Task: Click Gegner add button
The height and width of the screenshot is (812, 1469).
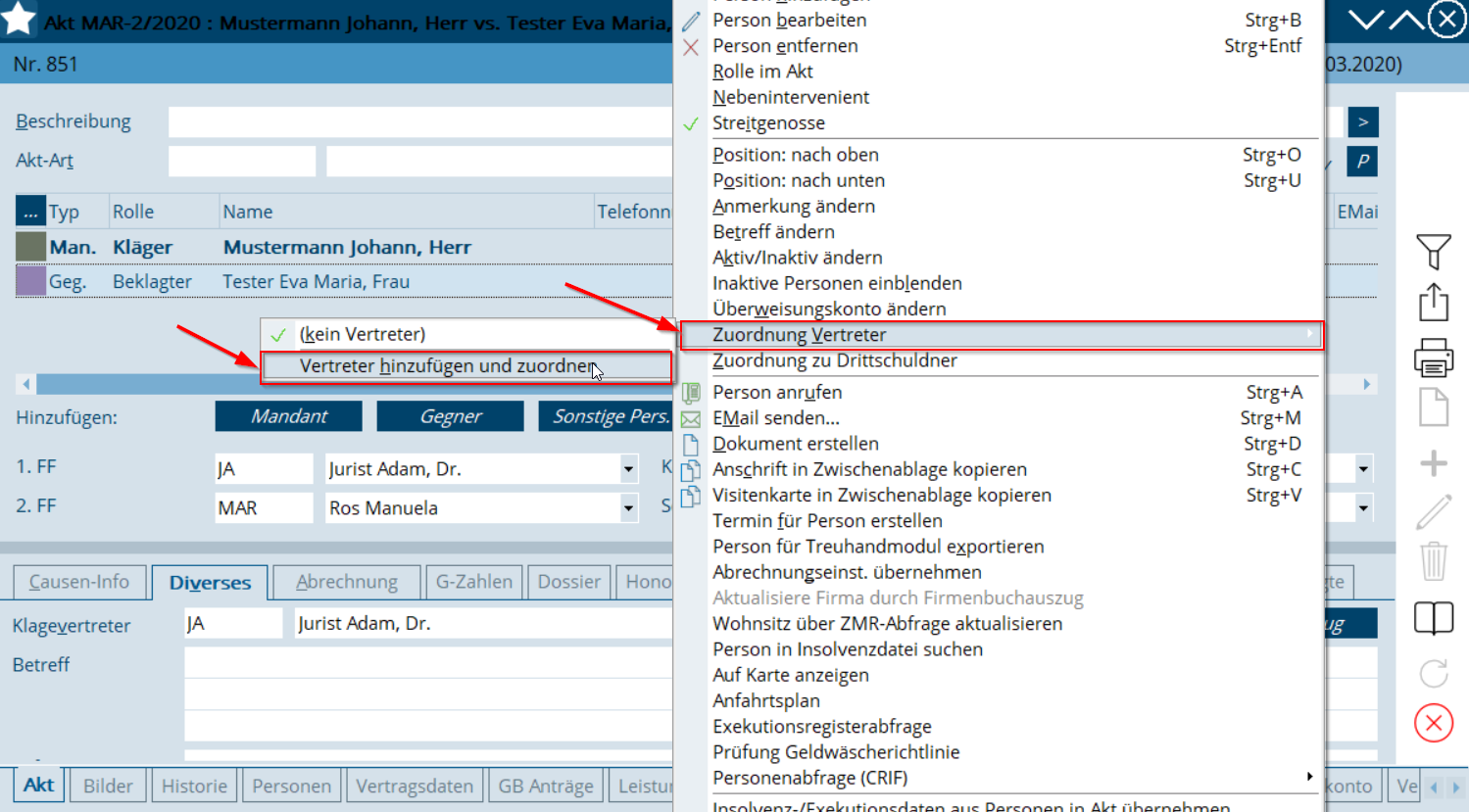Action: click(x=450, y=416)
